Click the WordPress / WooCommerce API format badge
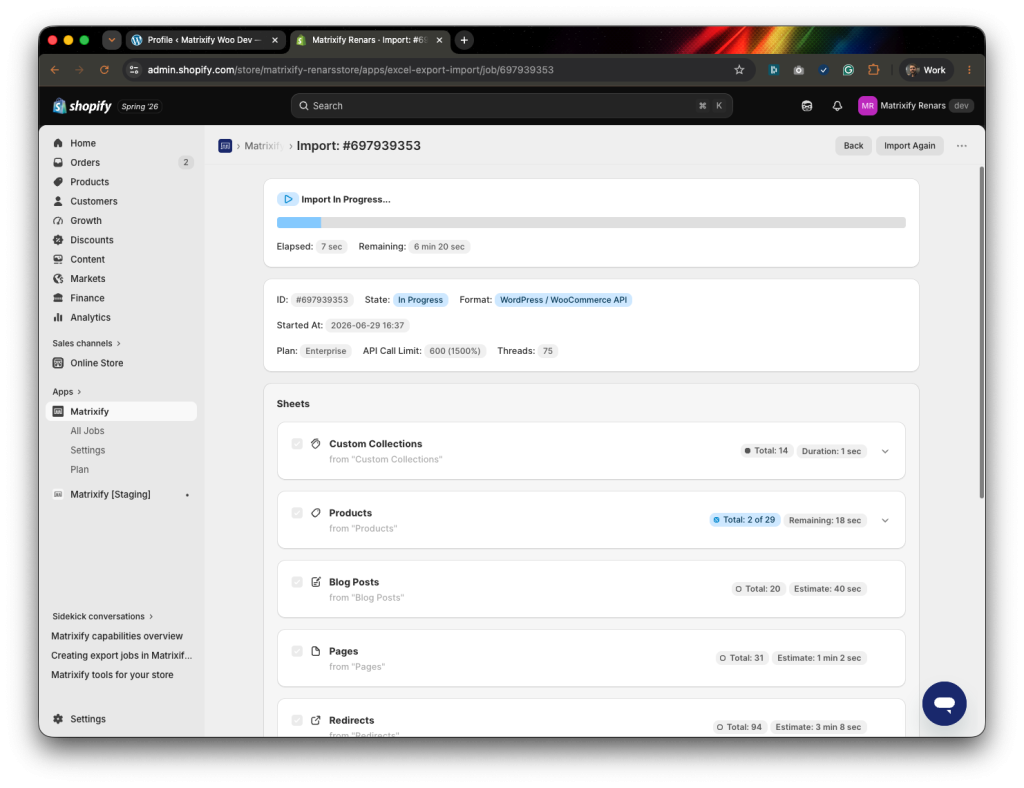This screenshot has width=1024, height=788. (563, 300)
